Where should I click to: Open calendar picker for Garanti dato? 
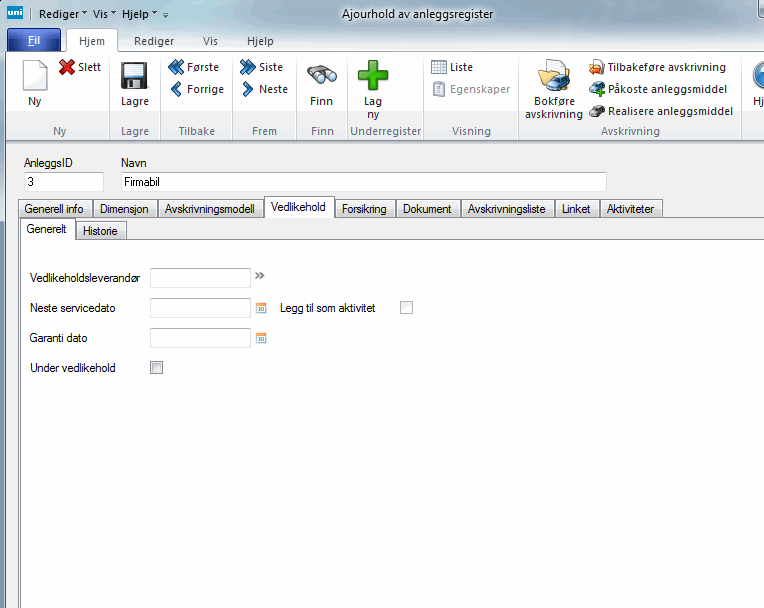(262, 338)
